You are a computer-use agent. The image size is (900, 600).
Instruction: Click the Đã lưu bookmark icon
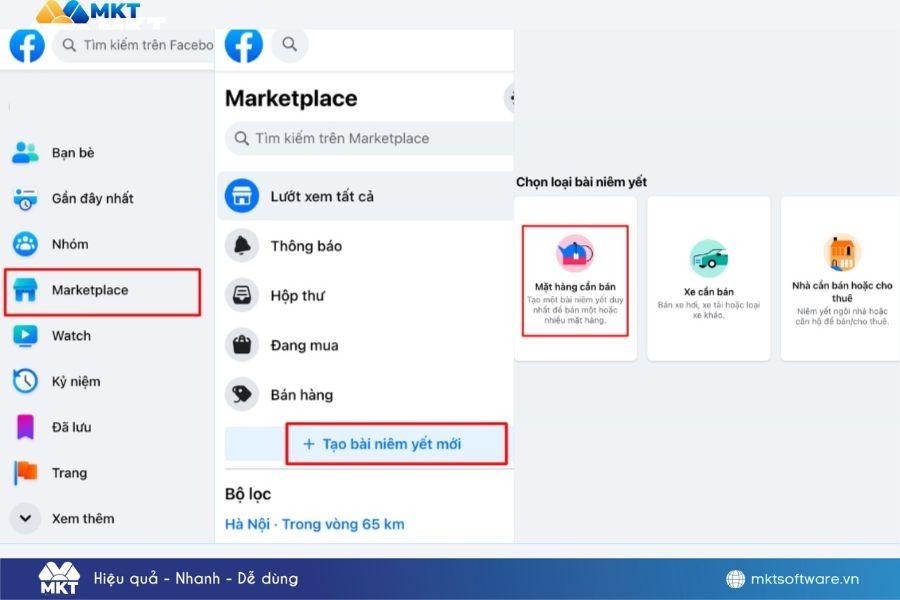[x=25, y=427]
